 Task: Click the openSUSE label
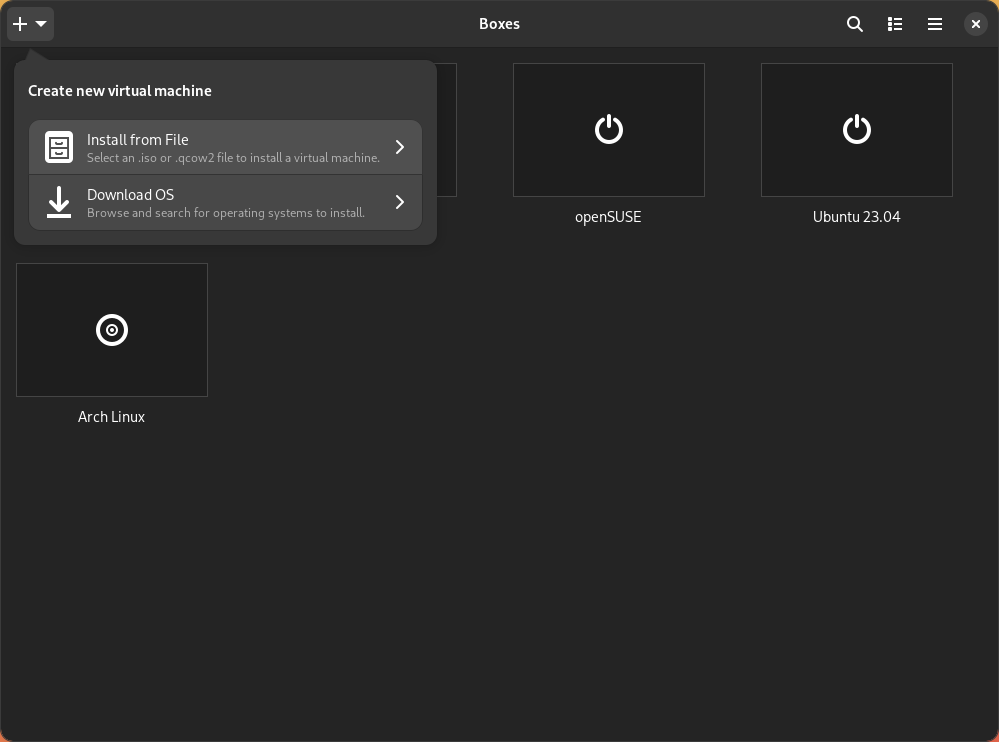(x=608, y=217)
